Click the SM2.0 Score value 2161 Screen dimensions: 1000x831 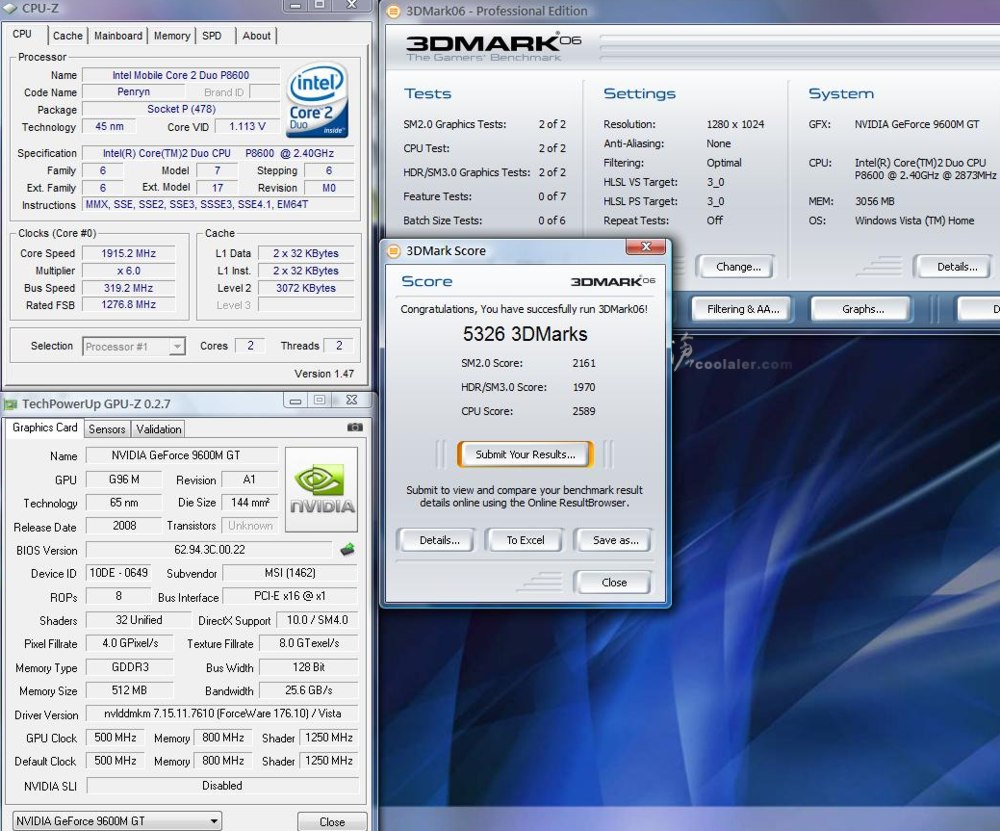tap(584, 363)
